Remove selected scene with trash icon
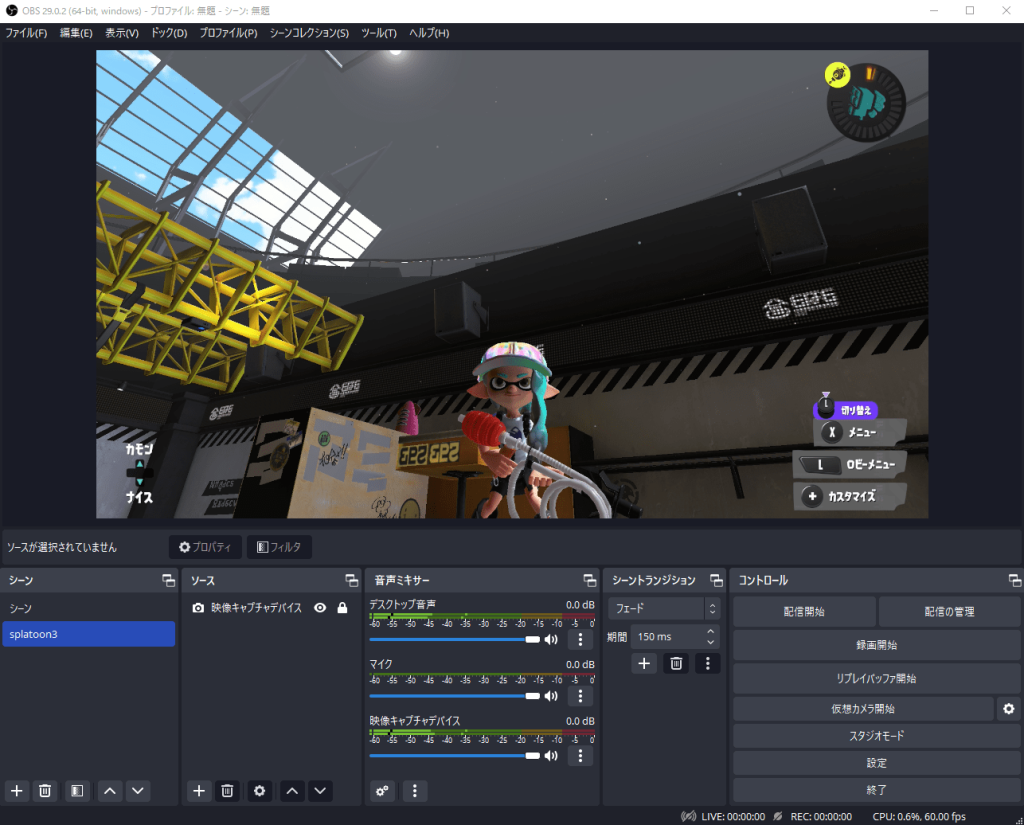This screenshot has height=825, width=1024. (x=45, y=791)
